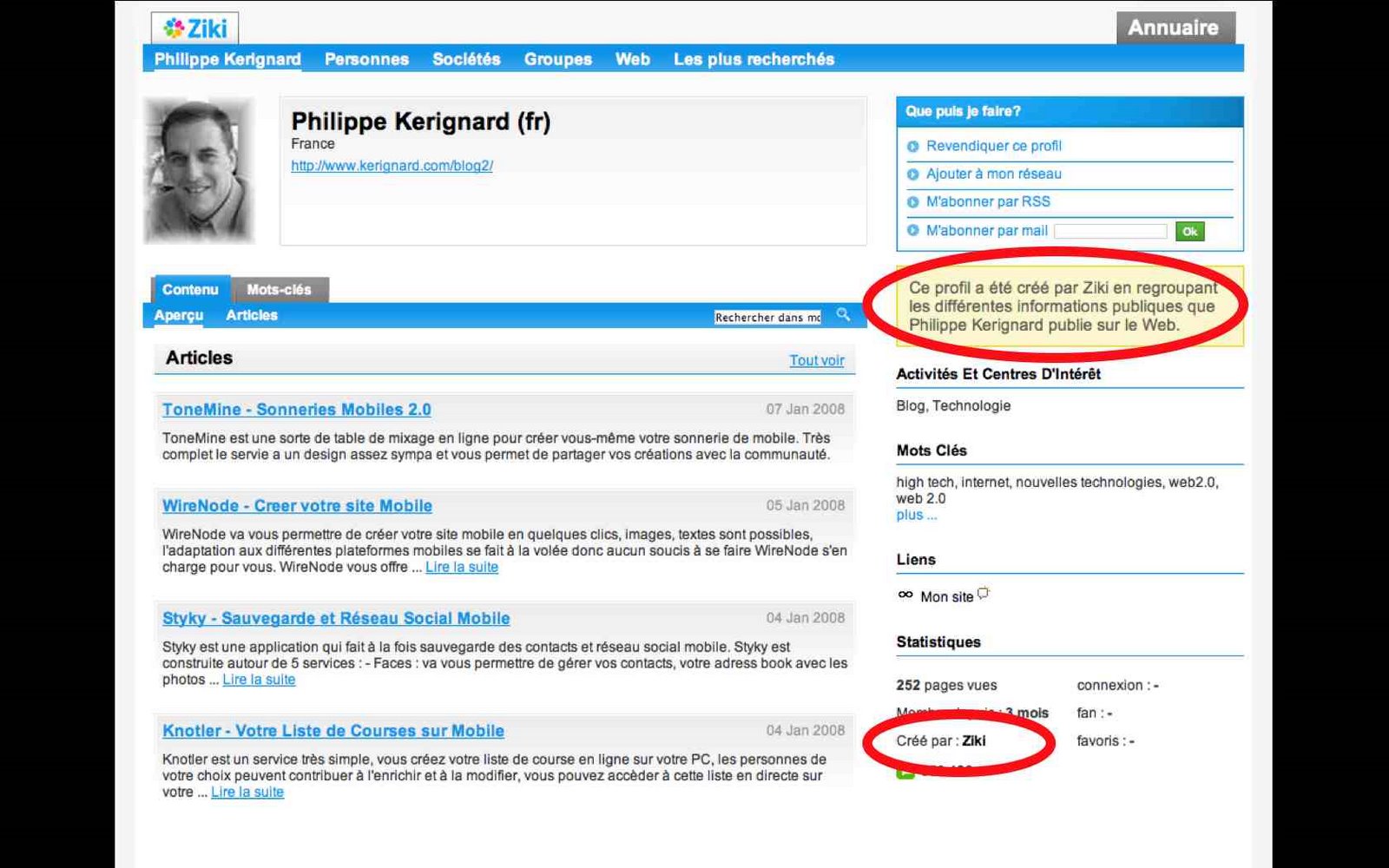Open Knotler - Votre Liste de Courses sur Mobile
Viewport: 1389px width, 868px height.
333,731
